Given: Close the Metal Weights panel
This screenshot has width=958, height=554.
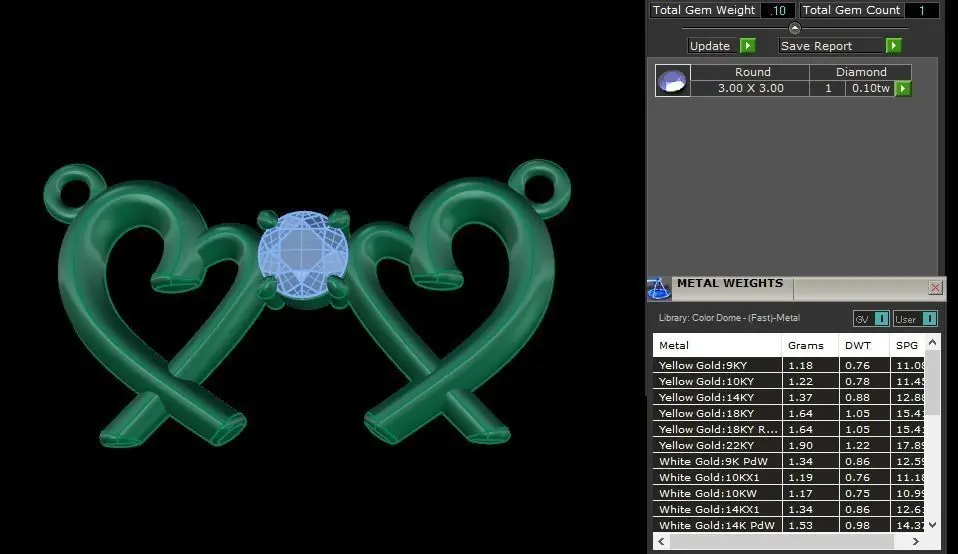Looking at the screenshot, I should click(x=935, y=288).
